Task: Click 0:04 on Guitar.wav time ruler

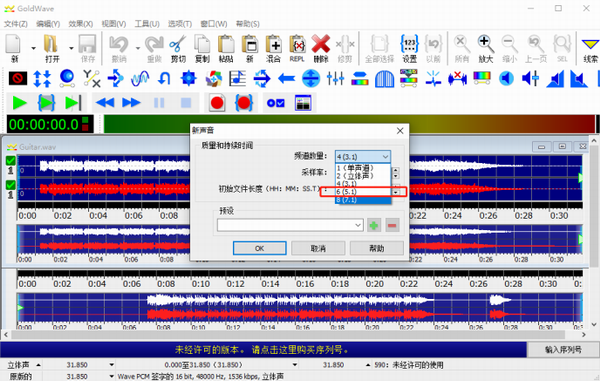Action: (98, 216)
